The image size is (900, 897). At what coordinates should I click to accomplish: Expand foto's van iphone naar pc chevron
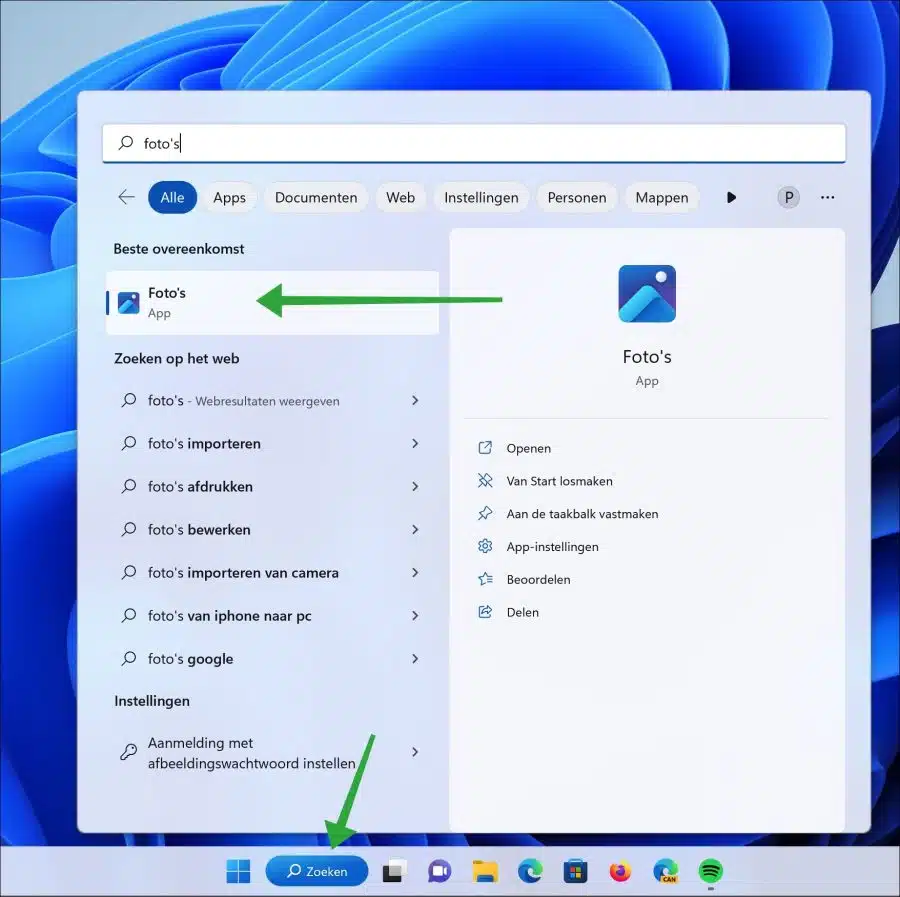coord(416,615)
